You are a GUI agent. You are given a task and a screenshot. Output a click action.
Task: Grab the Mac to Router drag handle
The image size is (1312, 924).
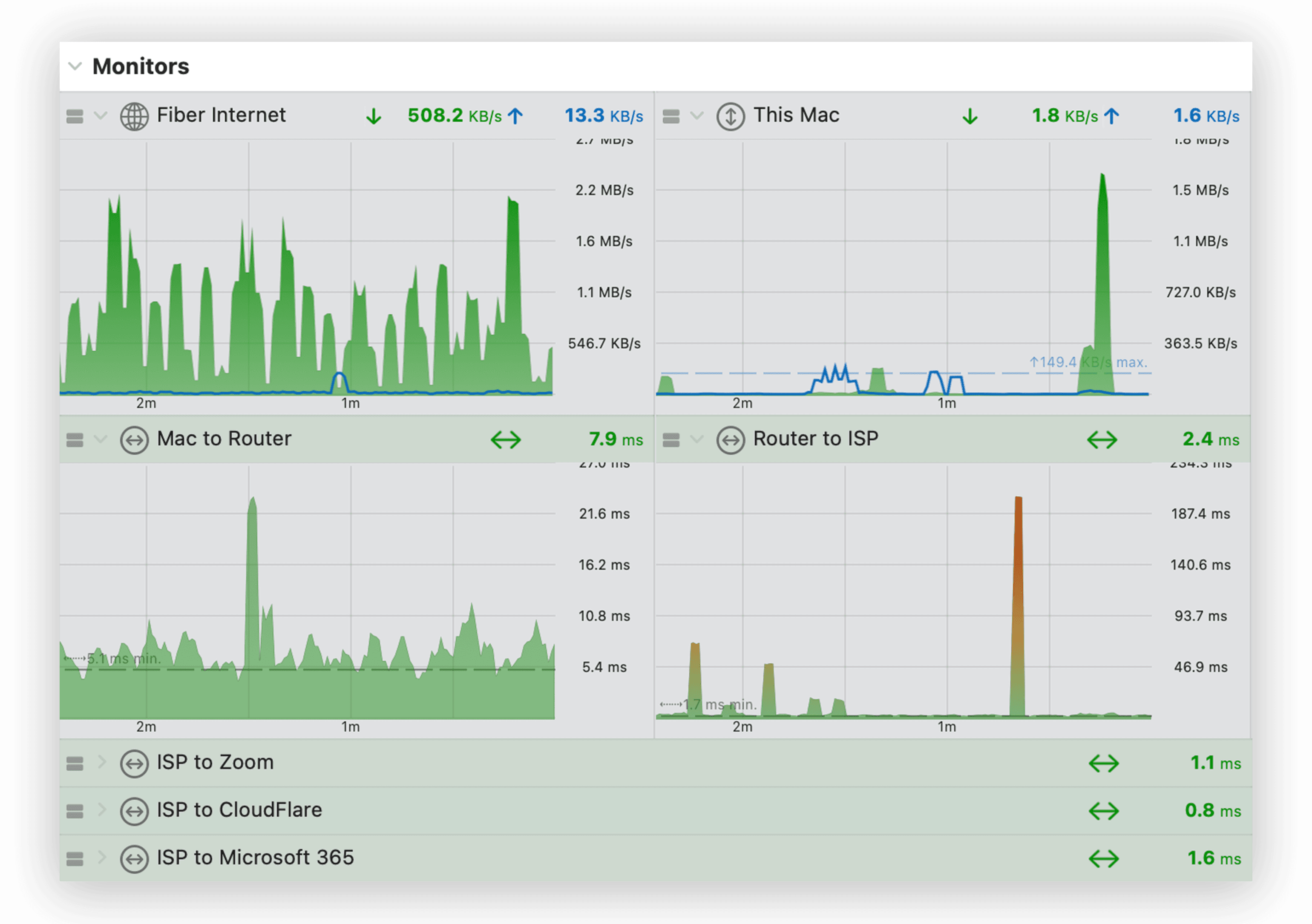click(75, 440)
